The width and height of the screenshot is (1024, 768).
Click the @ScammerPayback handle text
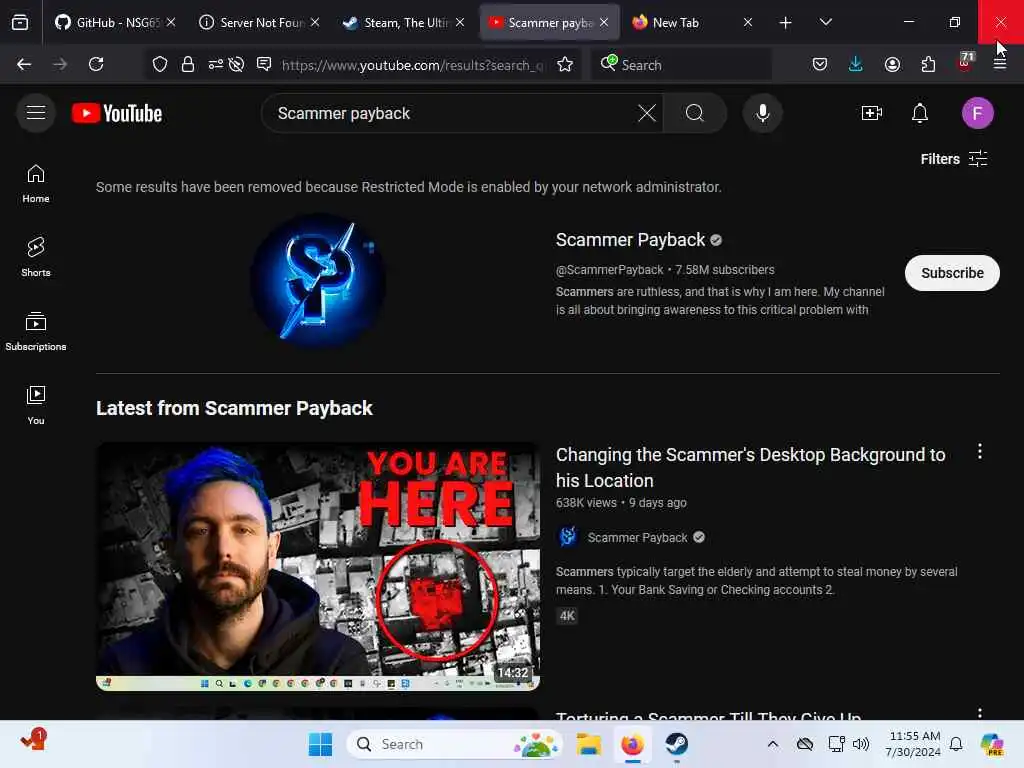click(x=609, y=270)
